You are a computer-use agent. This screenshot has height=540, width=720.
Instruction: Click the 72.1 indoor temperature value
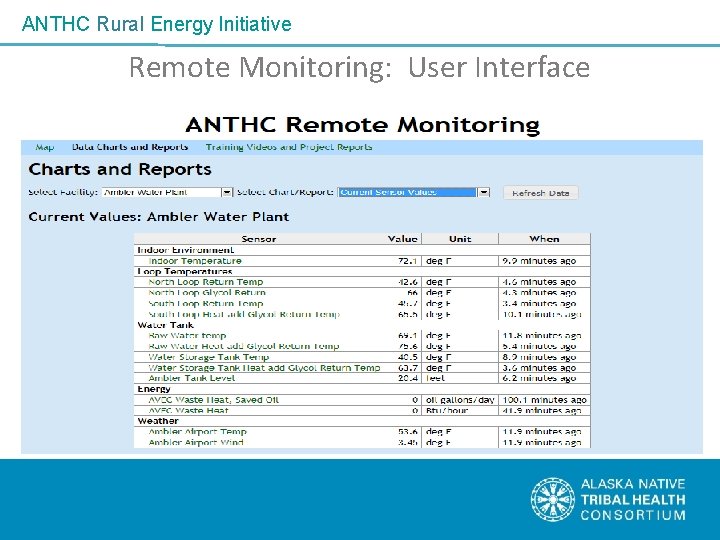tap(407, 261)
